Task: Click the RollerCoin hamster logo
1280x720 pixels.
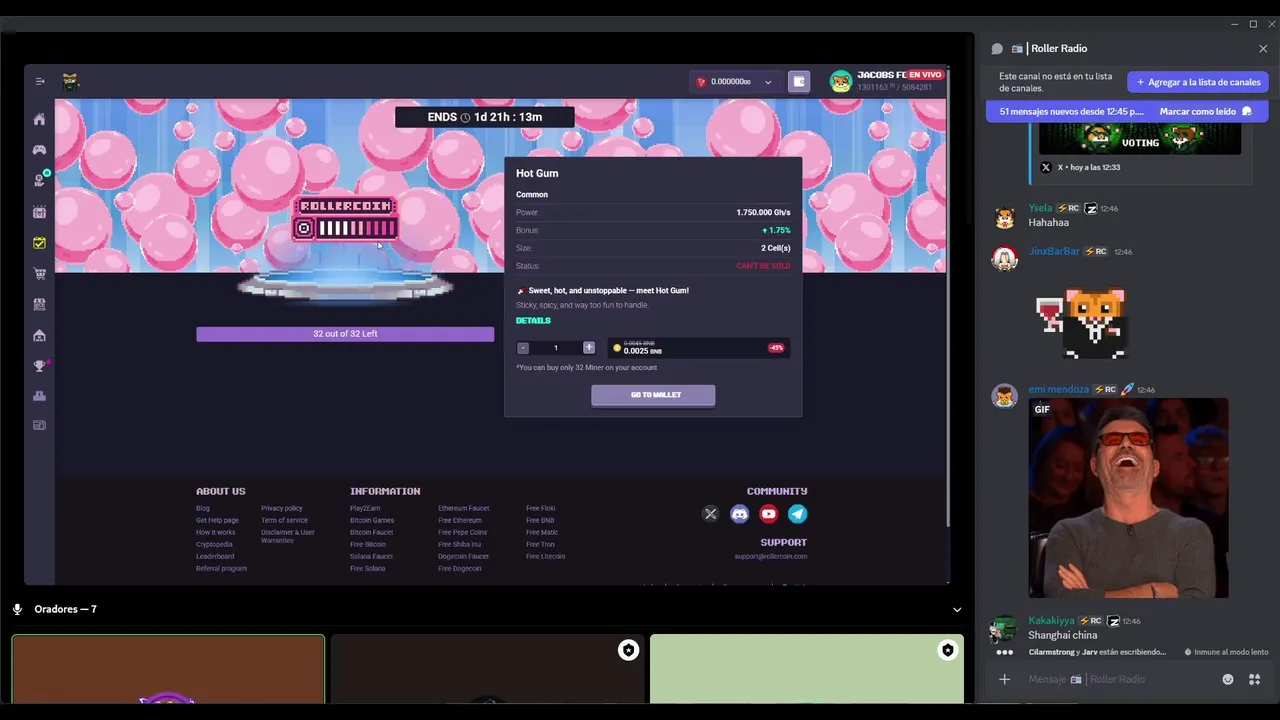Action: pos(71,82)
